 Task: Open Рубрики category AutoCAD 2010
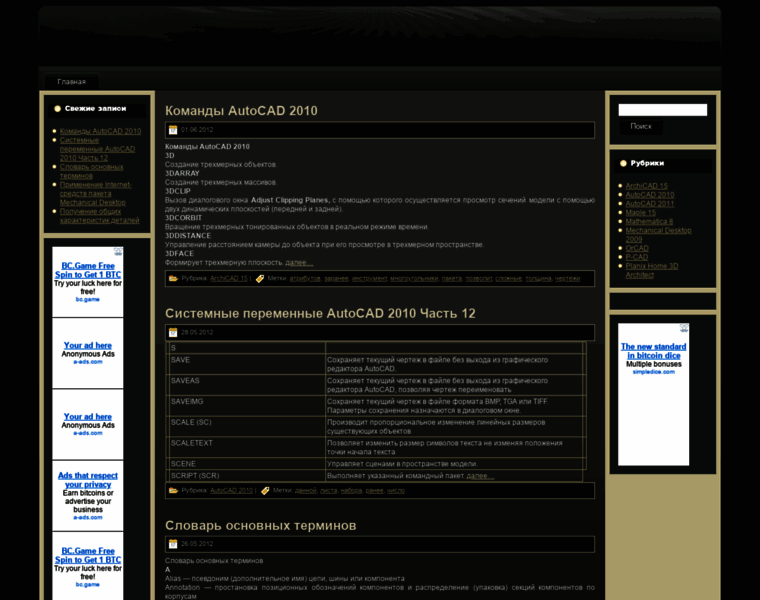coord(650,195)
